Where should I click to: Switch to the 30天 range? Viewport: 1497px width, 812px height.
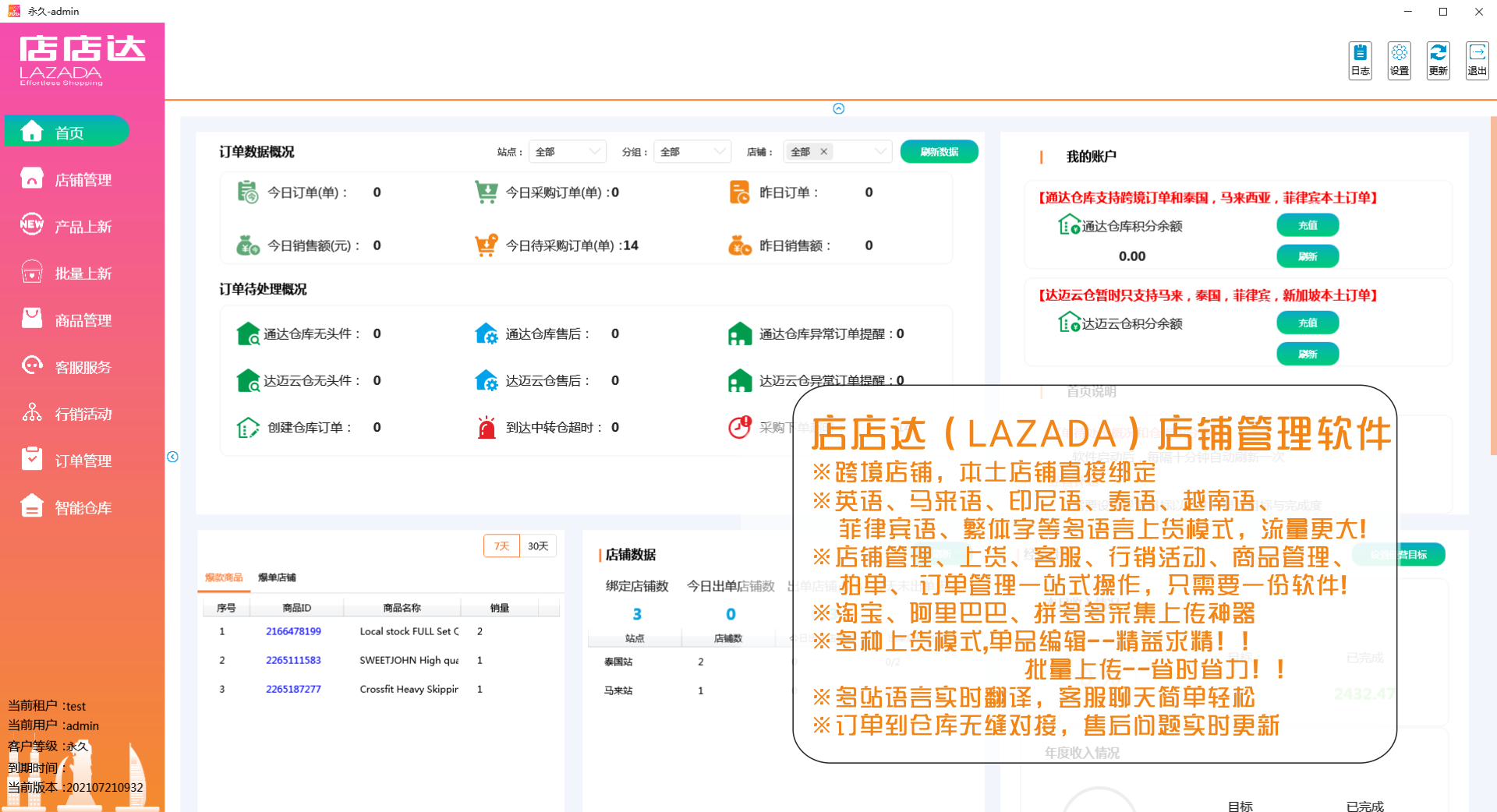[x=538, y=545]
